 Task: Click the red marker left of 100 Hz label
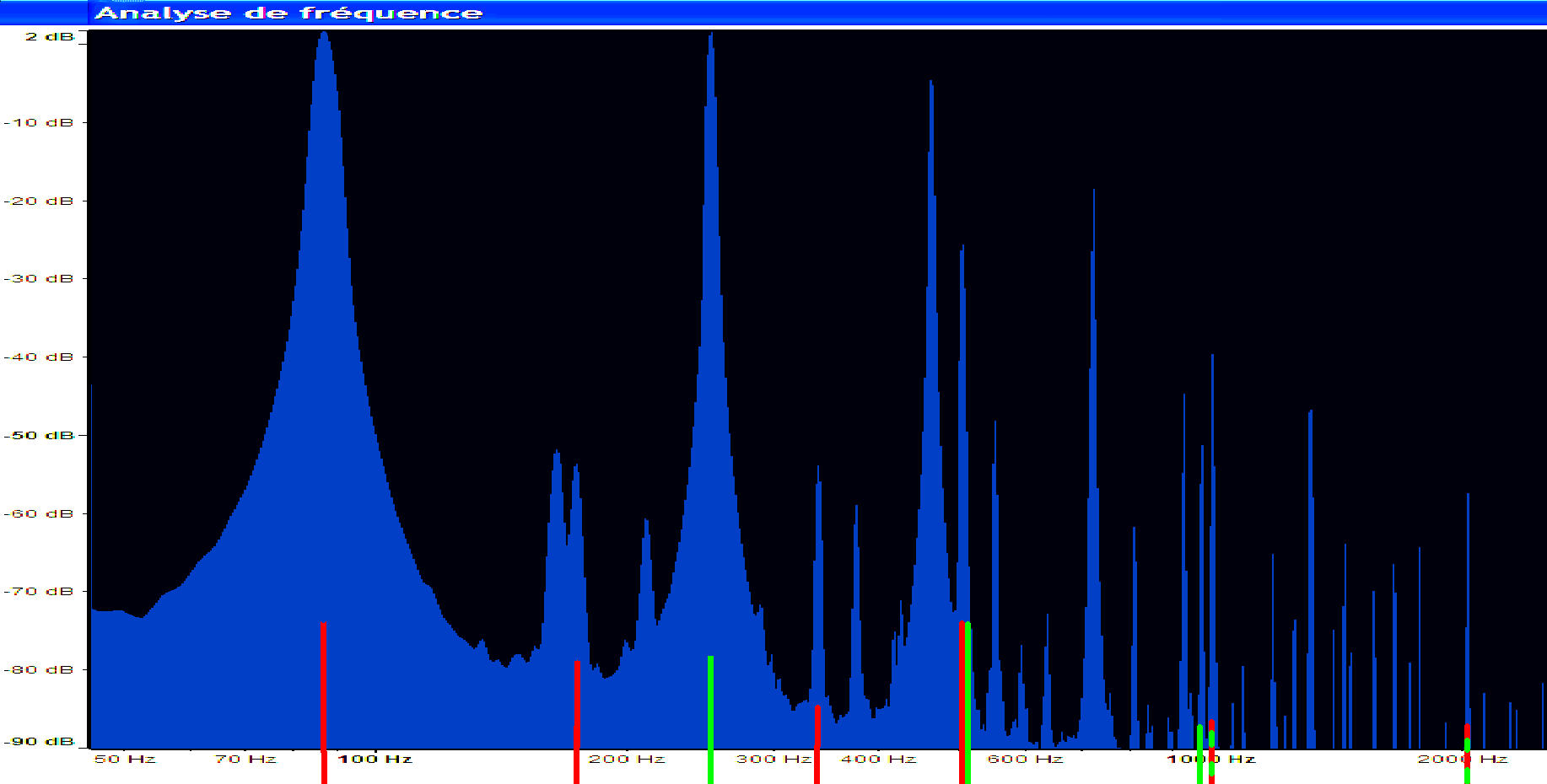coord(324,702)
